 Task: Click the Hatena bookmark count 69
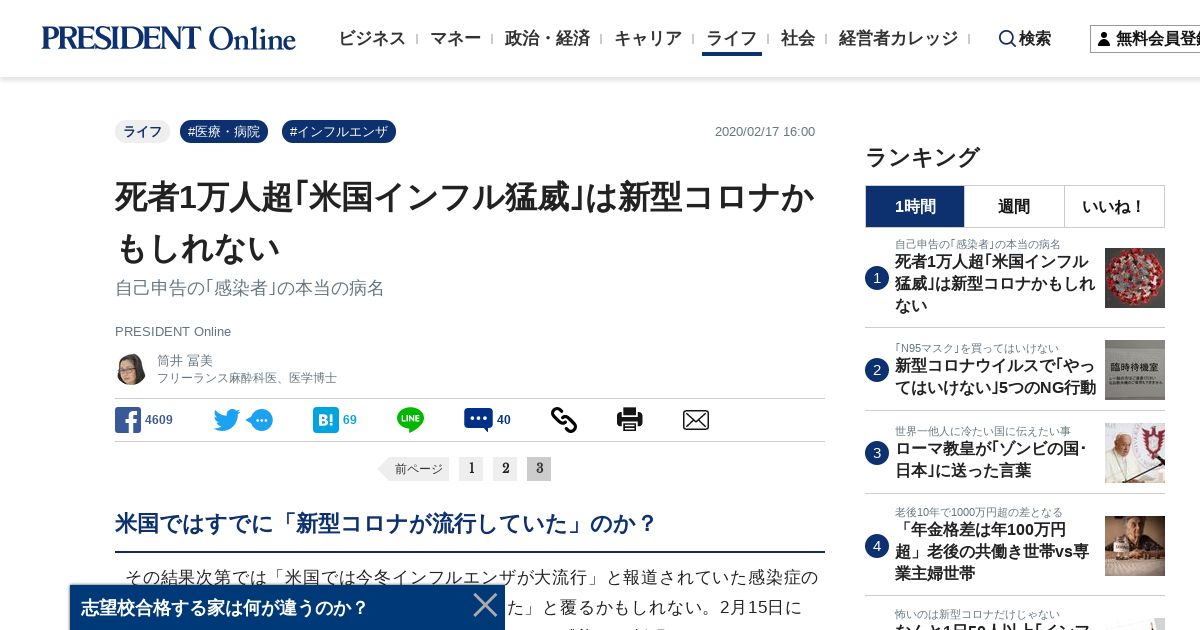pyautogui.click(x=350, y=420)
